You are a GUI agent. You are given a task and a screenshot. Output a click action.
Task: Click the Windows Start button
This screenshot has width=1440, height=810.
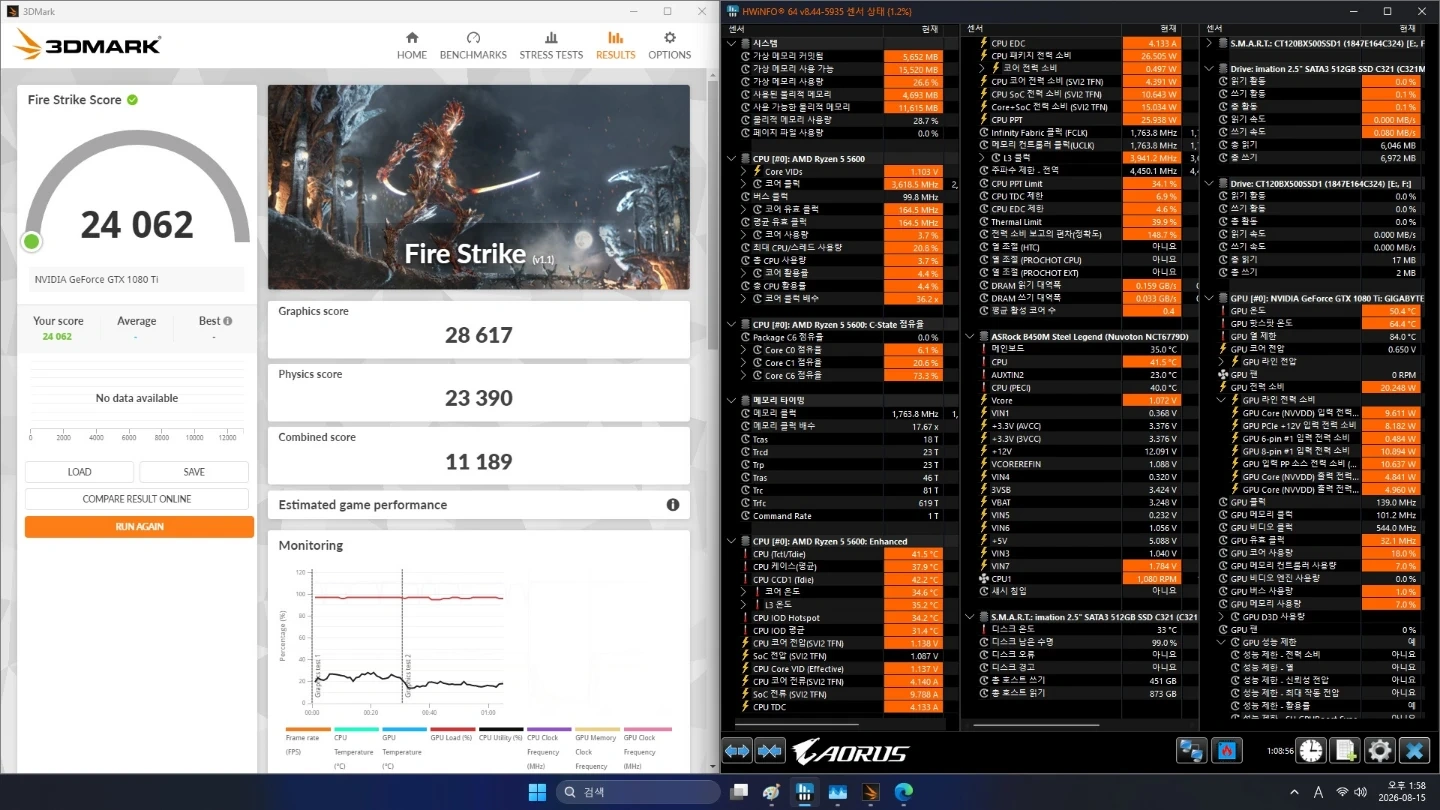[x=537, y=792]
